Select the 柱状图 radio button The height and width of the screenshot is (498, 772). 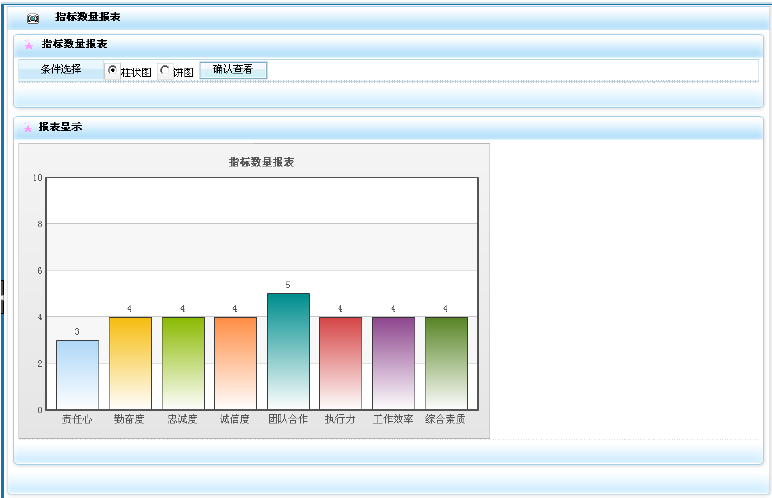click(x=112, y=70)
